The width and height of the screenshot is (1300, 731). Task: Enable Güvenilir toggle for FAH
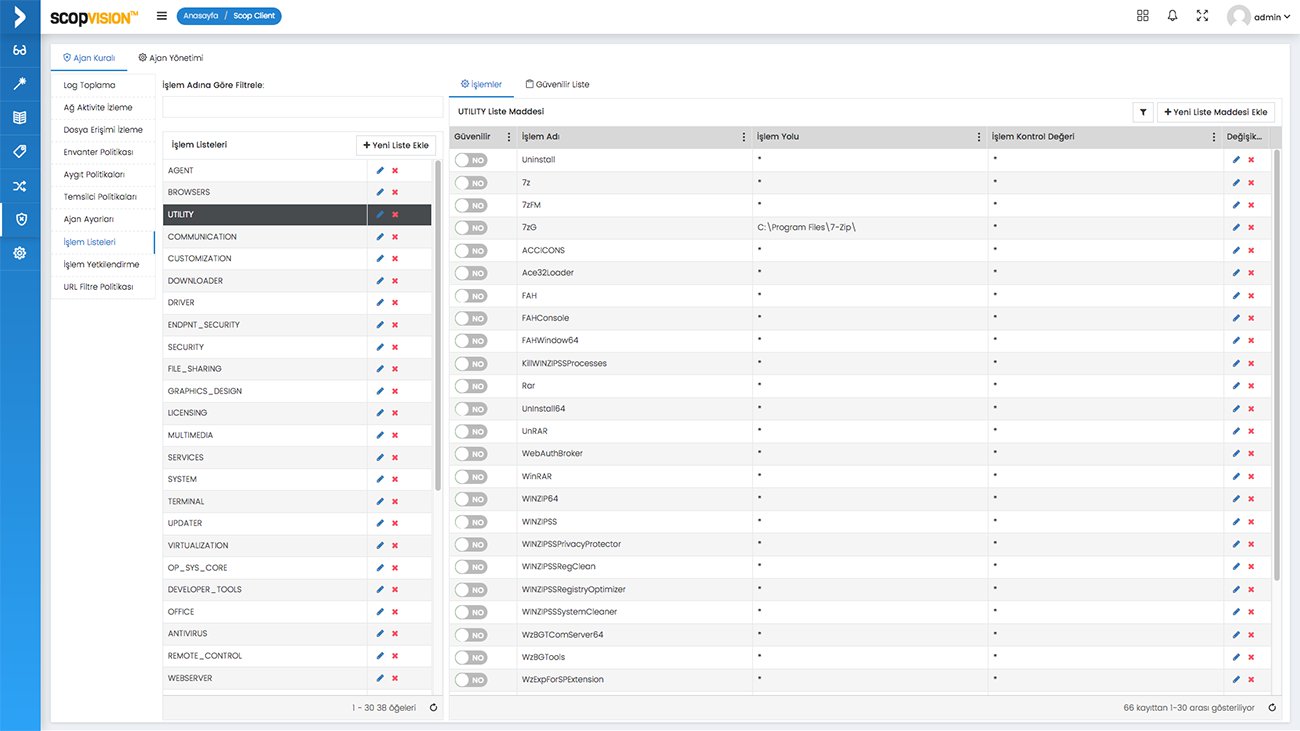coord(471,296)
